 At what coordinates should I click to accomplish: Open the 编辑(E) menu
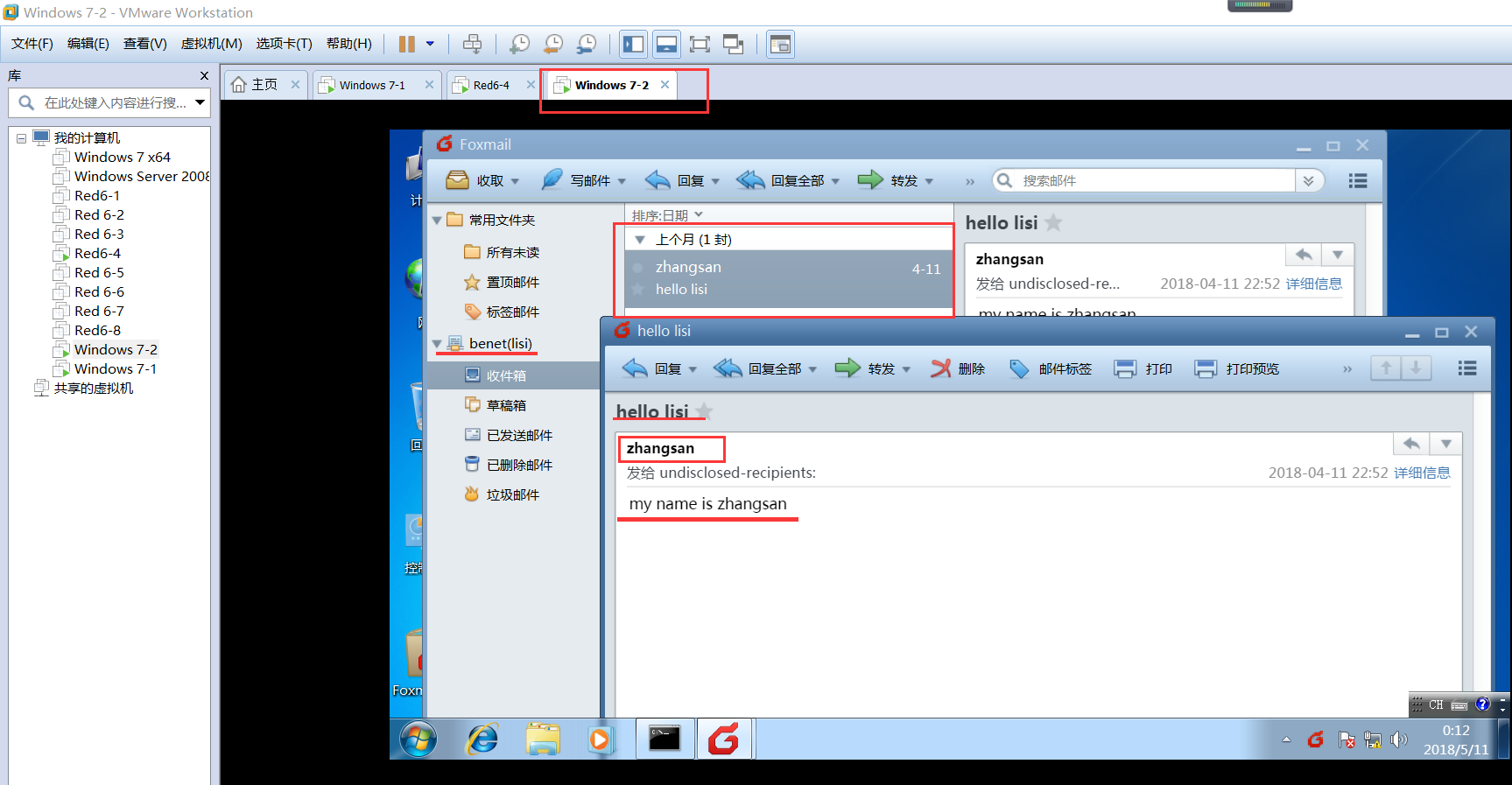[88, 44]
